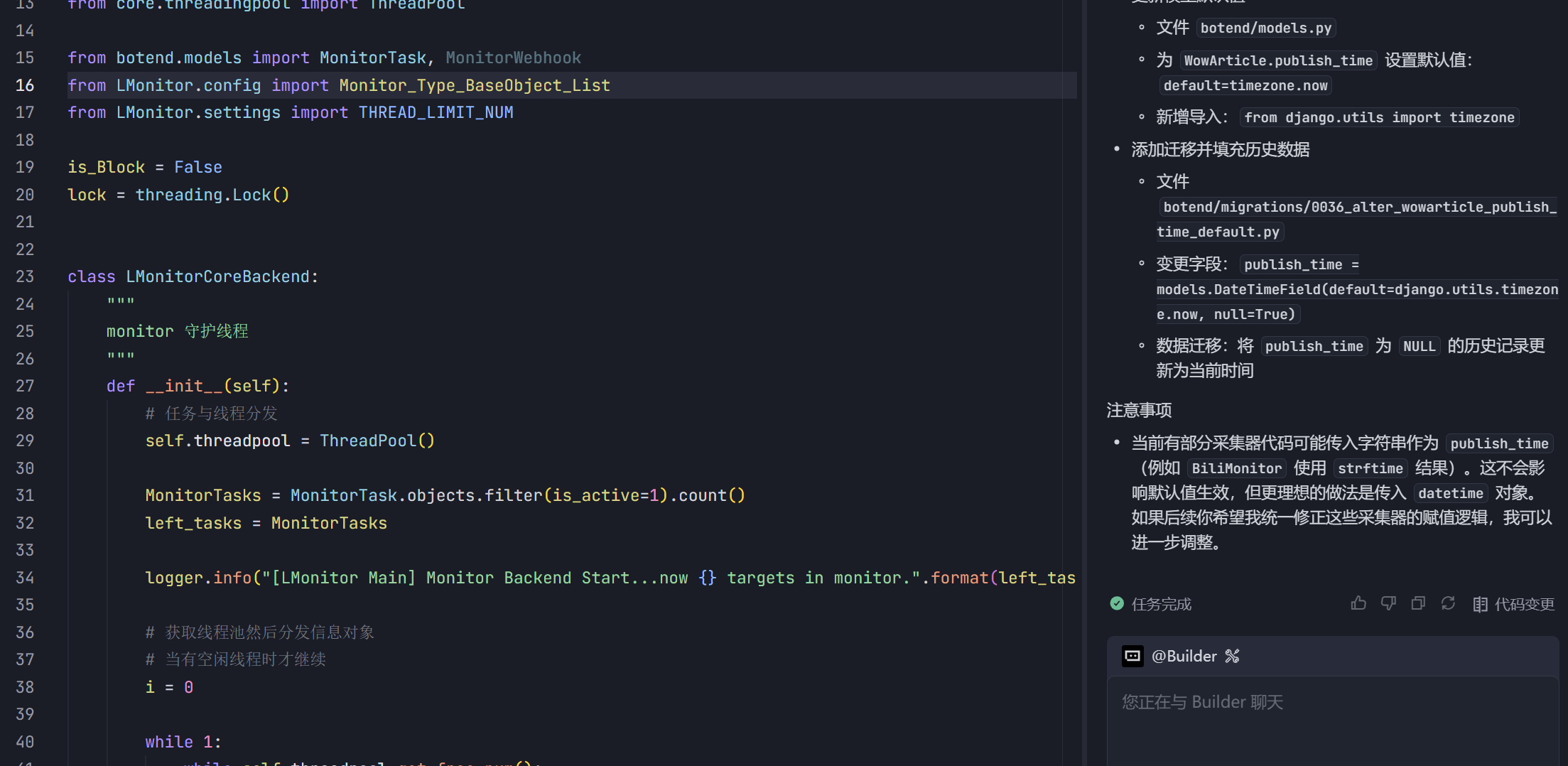The image size is (1568, 766).
Task: Place cursor on THREAD_LIMIT_NUM import
Action: click(x=436, y=112)
